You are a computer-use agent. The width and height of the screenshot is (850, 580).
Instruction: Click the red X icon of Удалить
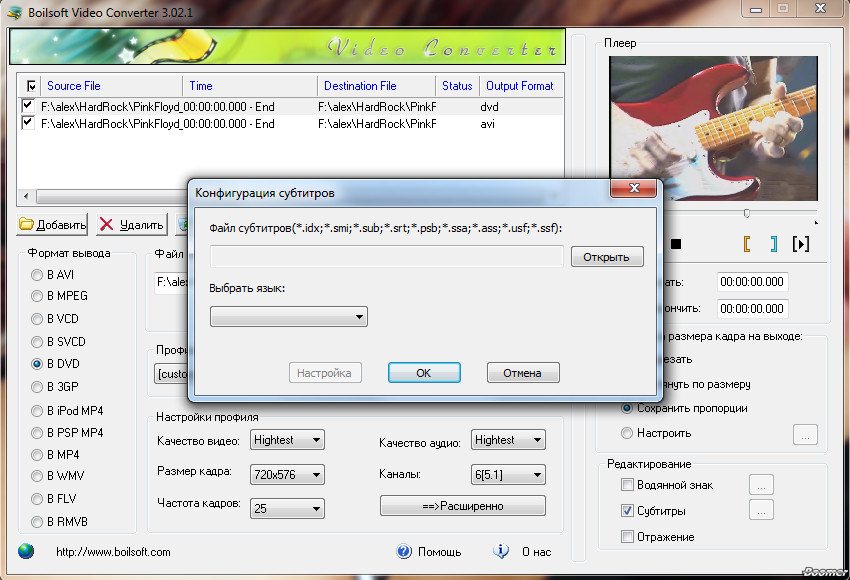[107, 224]
